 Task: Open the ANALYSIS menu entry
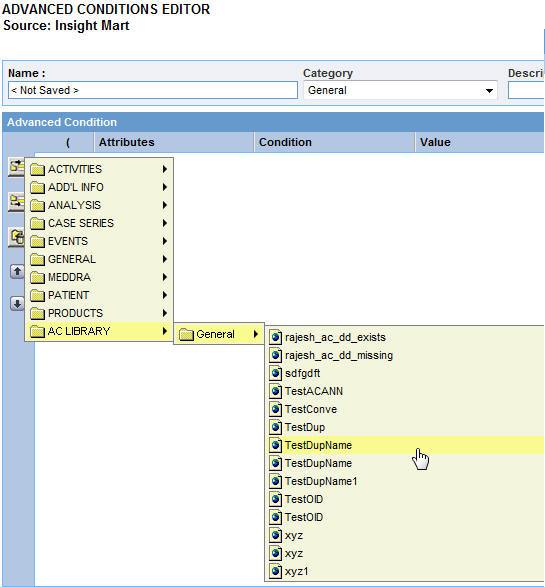click(99, 205)
